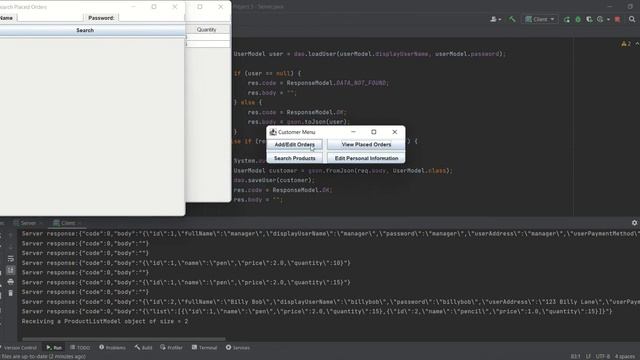Open the user account icon dropdown
This screenshot has height=360, width=640.
496,19
